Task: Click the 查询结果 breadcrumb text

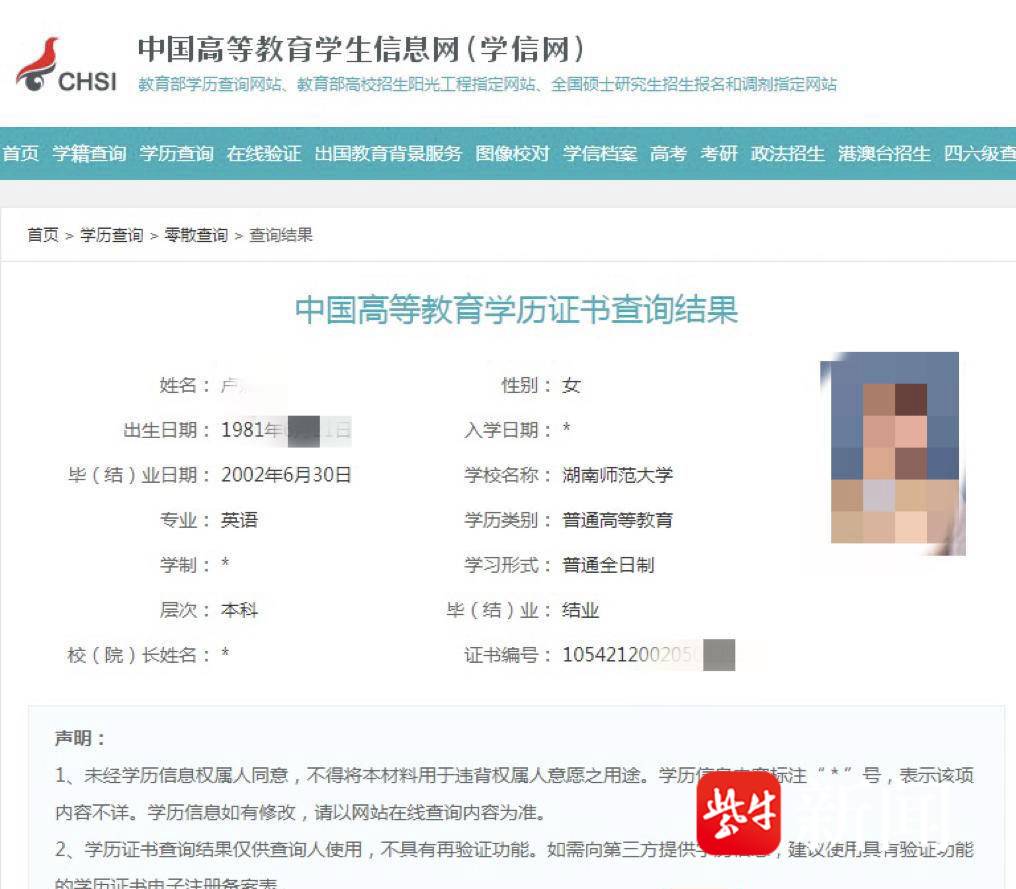Action: pos(281,235)
